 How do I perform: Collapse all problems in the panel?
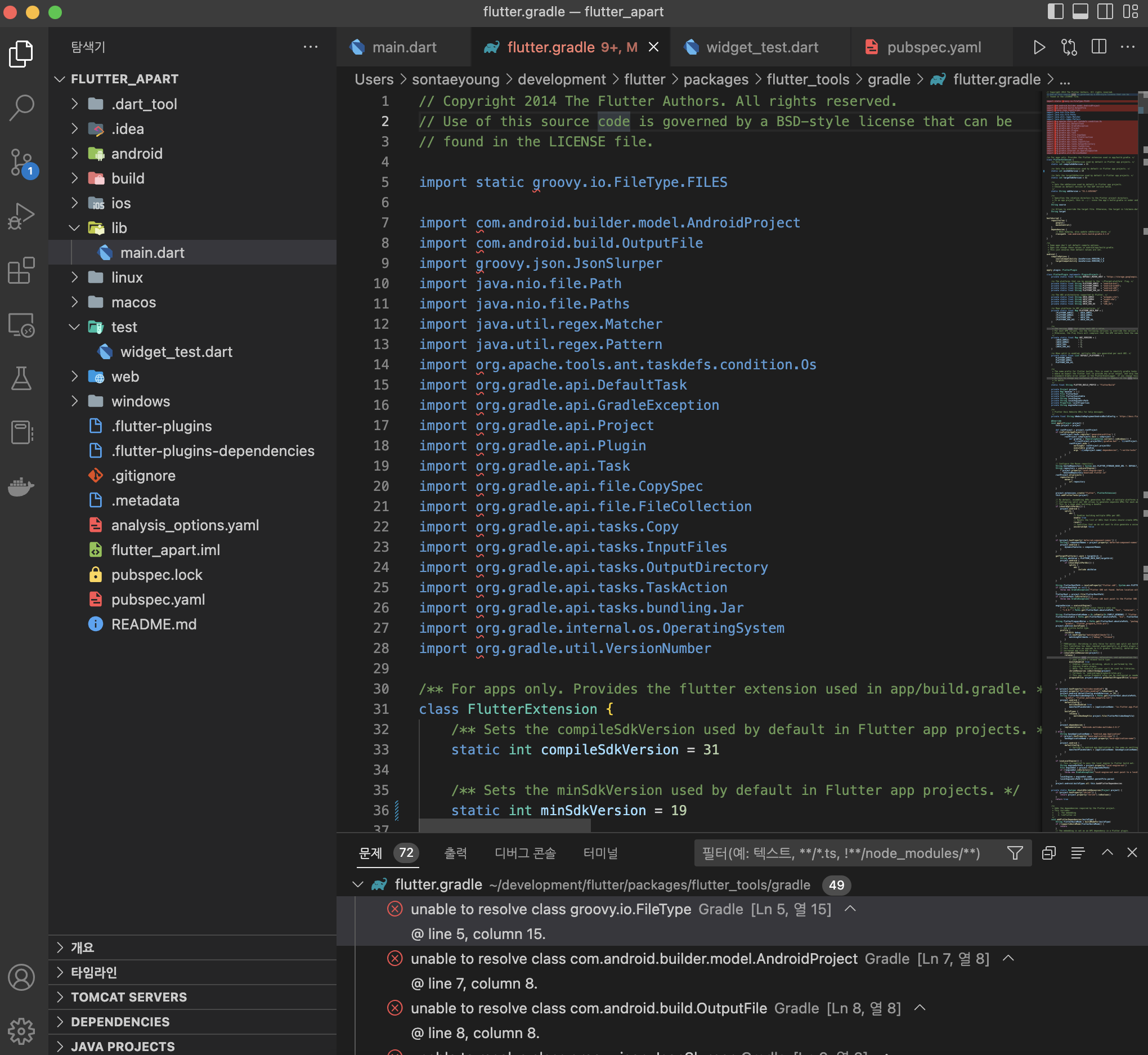click(x=1049, y=853)
